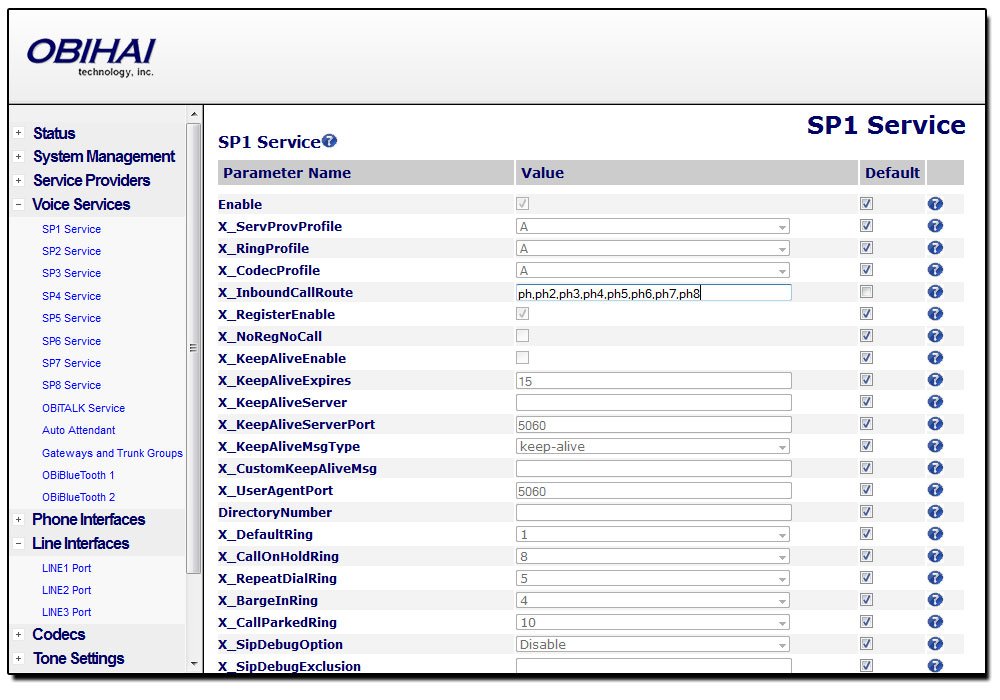Select Auto Attendant from sidebar

coord(78,430)
